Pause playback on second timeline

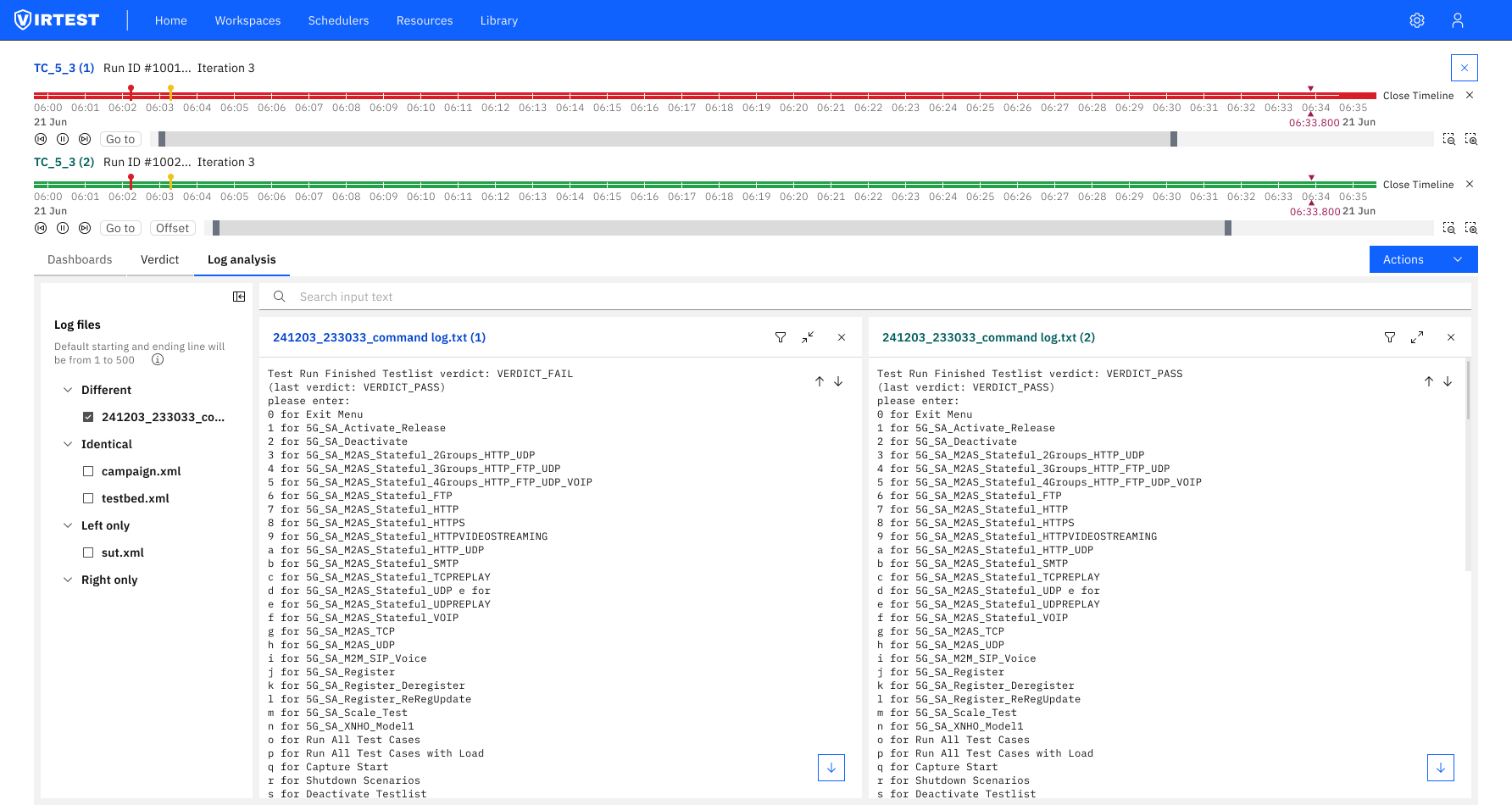click(x=62, y=227)
